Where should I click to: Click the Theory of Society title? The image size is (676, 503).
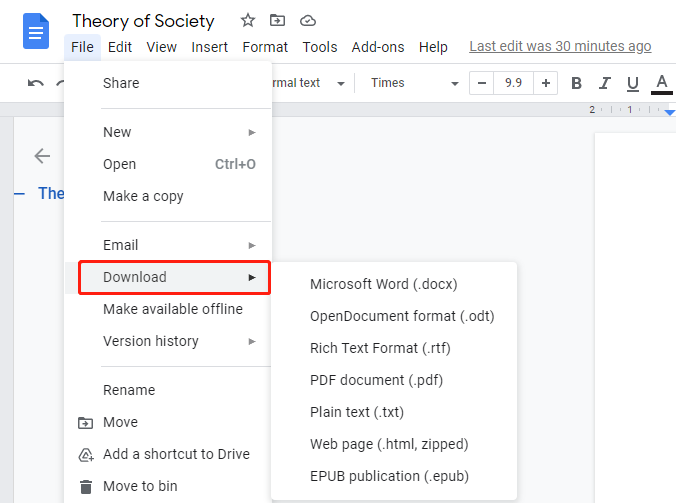tap(143, 21)
